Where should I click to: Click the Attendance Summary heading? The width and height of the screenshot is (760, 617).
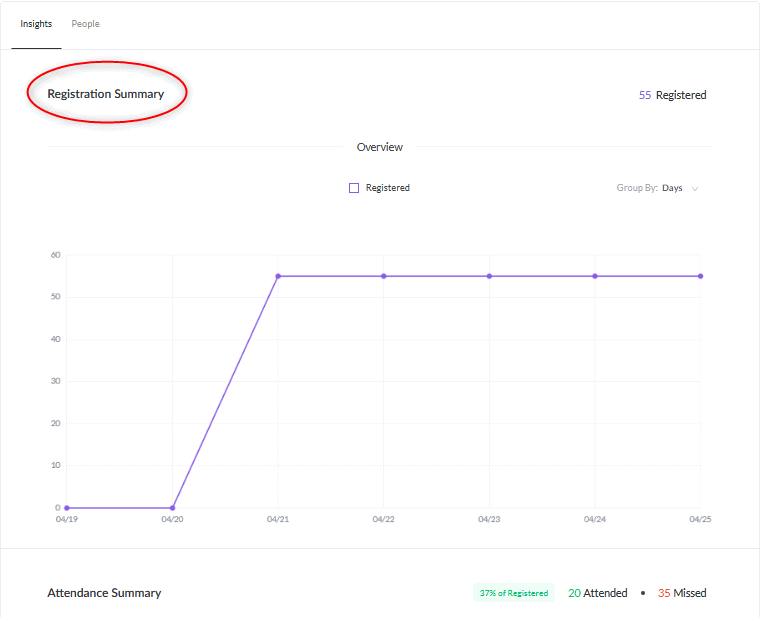(x=104, y=593)
